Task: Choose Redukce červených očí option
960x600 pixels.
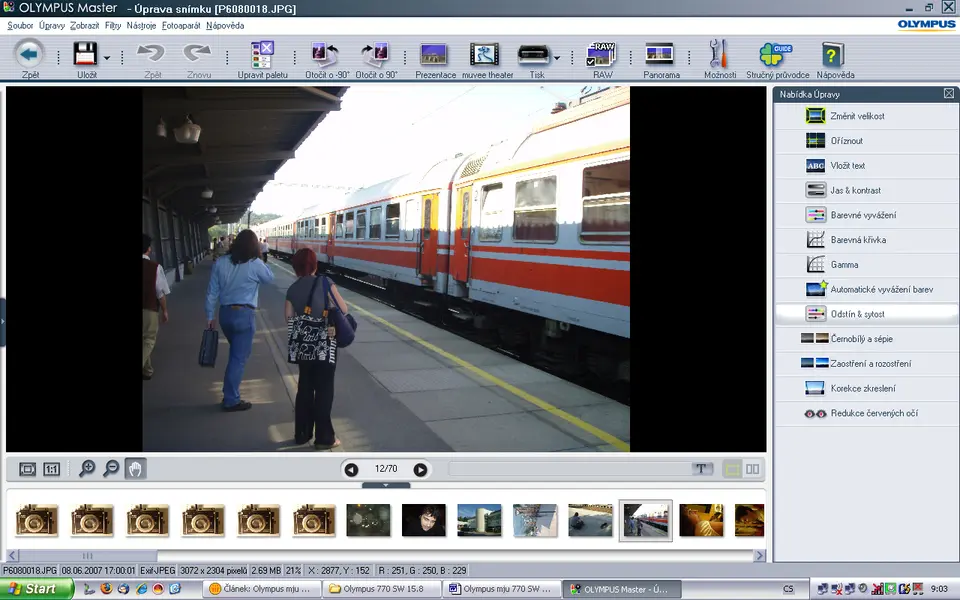Action: 873,413
